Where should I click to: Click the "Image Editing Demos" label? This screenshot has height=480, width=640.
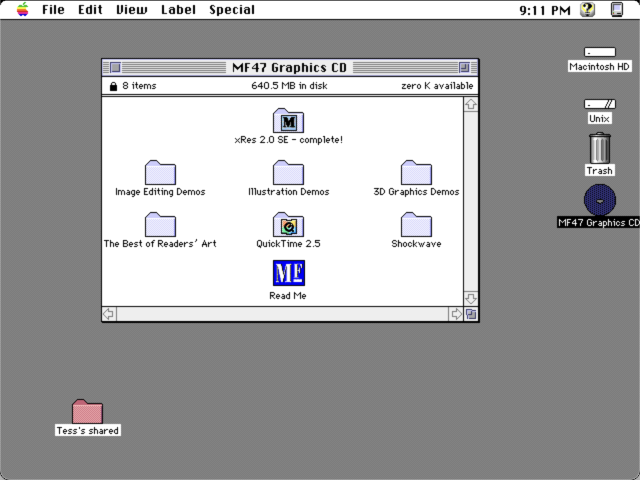[160, 192]
